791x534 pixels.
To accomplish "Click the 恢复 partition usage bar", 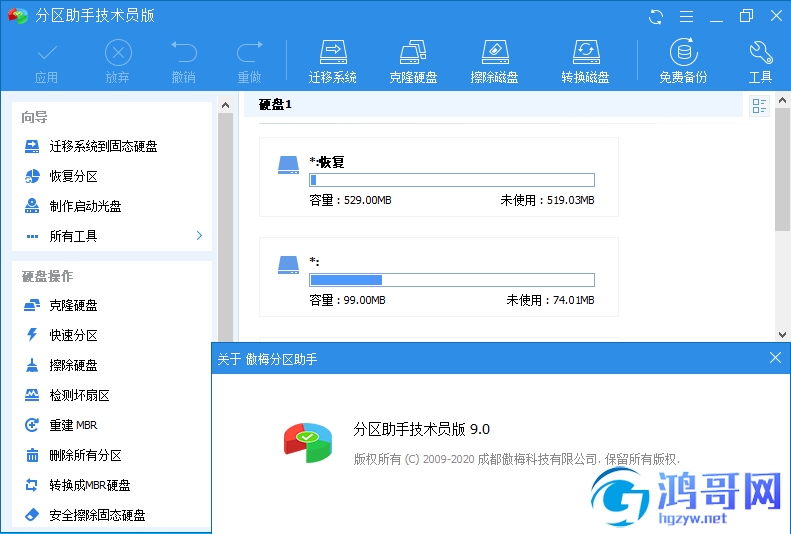I will 451,180.
